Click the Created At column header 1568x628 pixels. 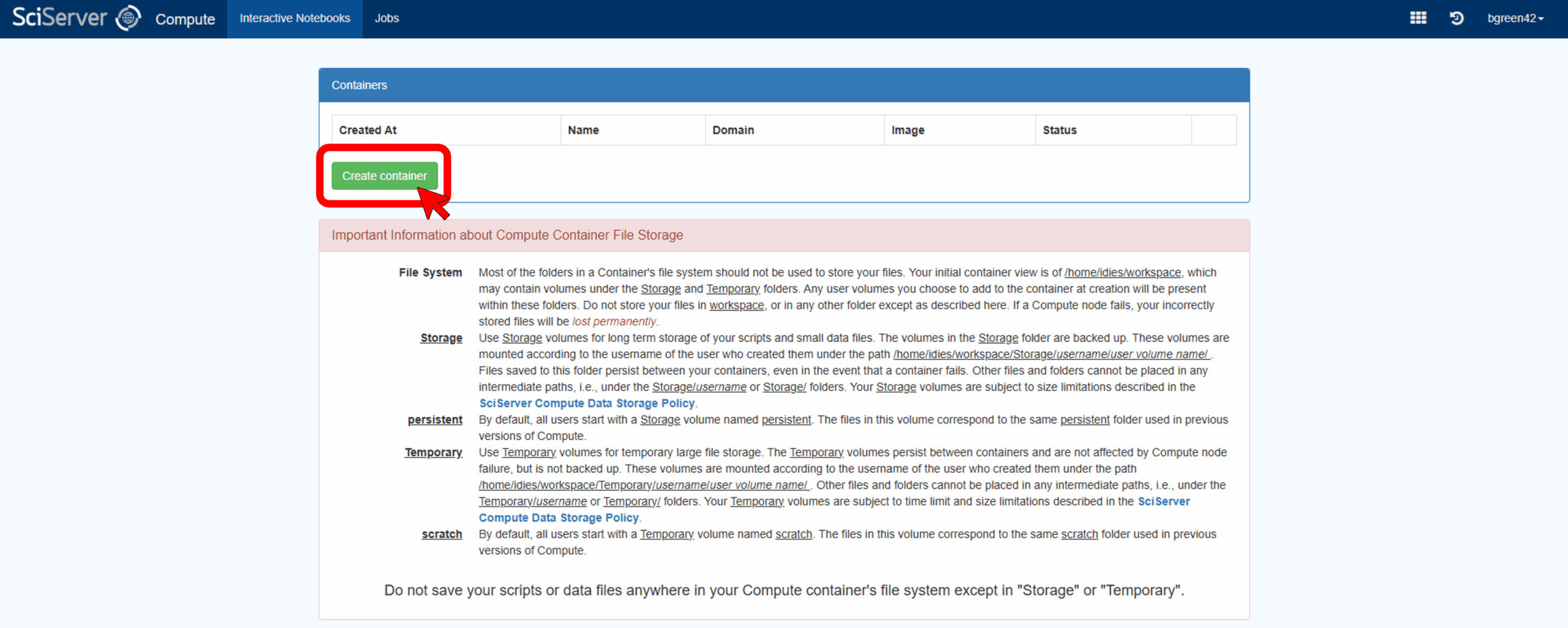(x=367, y=130)
